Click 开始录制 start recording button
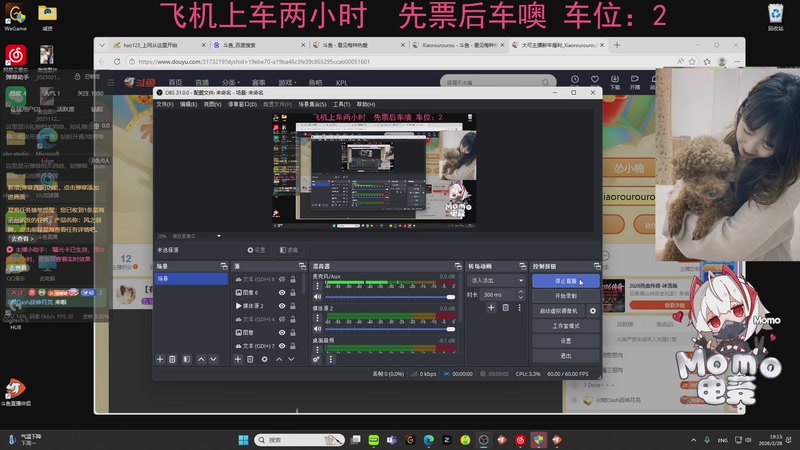The width and height of the screenshot is (800, 450). pyautogui.click(x=565, y=296)
